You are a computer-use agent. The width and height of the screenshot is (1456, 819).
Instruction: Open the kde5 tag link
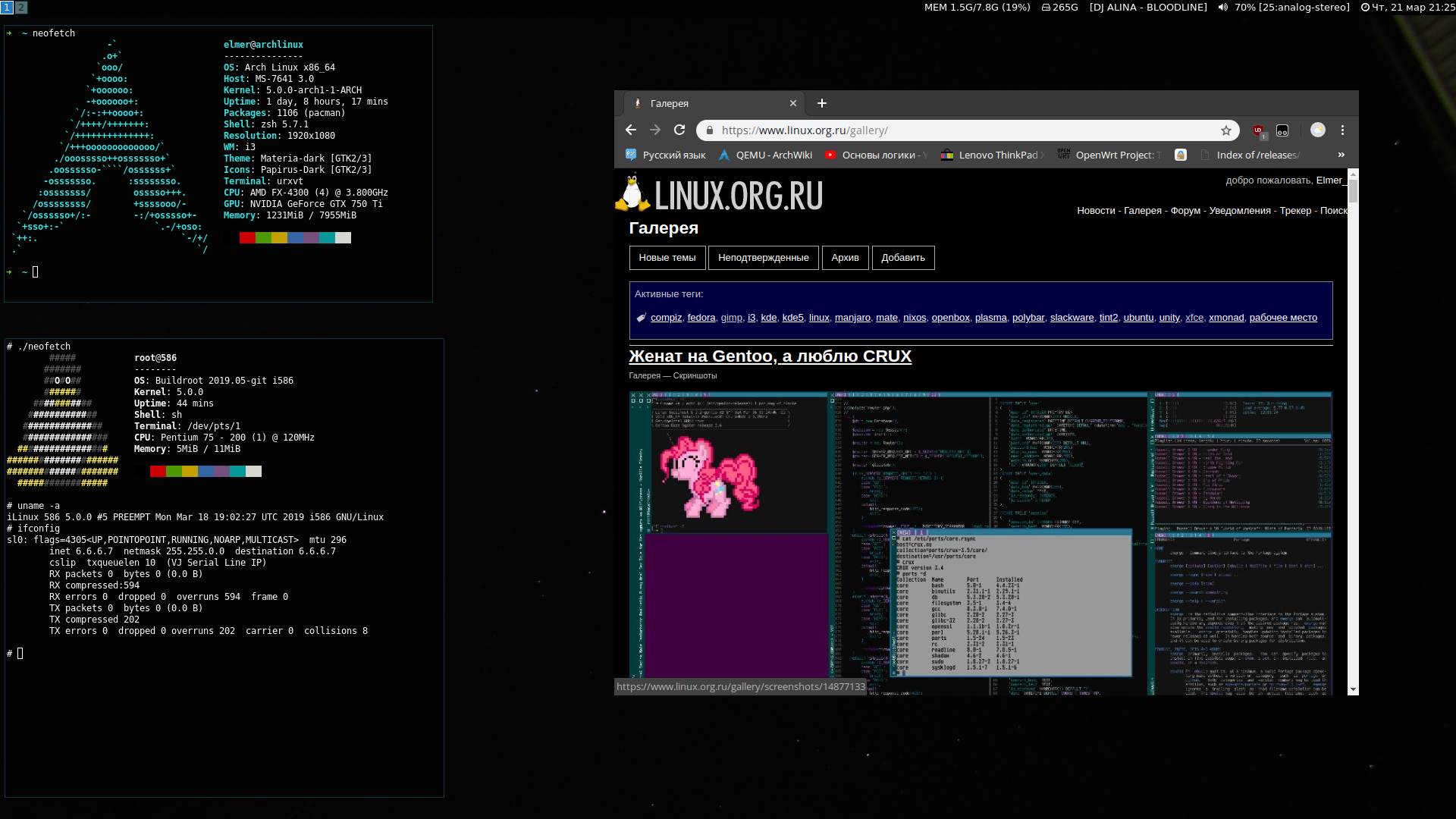coord(792,318)
